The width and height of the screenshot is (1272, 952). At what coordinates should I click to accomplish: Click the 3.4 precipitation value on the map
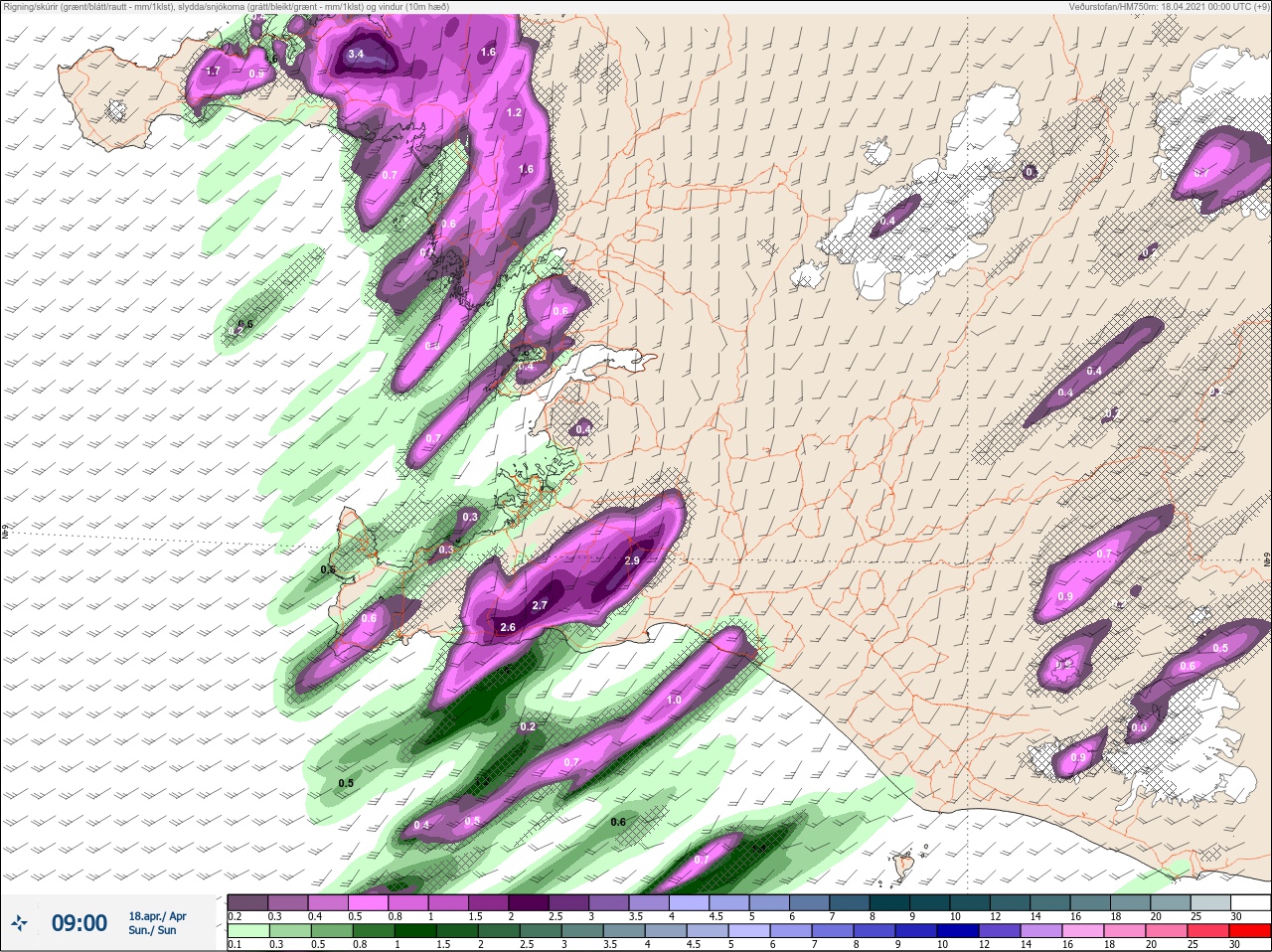[356, 54]
